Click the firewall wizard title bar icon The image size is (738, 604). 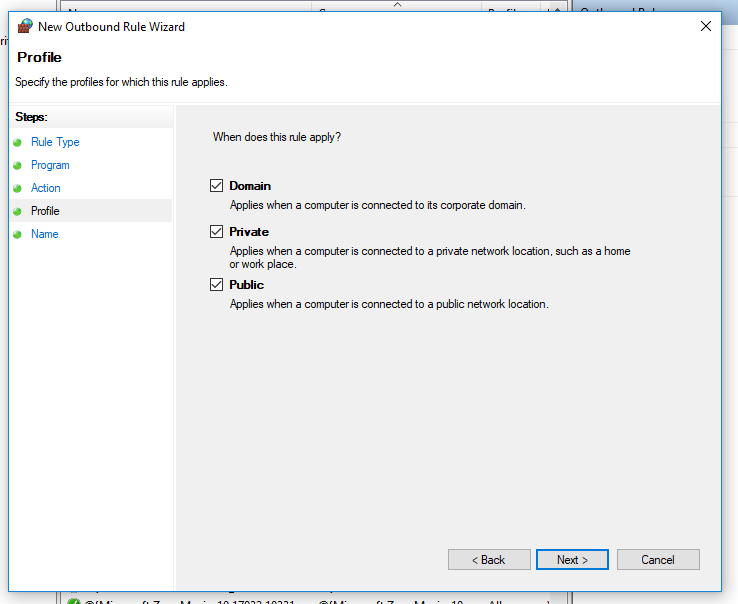point(25,27)
